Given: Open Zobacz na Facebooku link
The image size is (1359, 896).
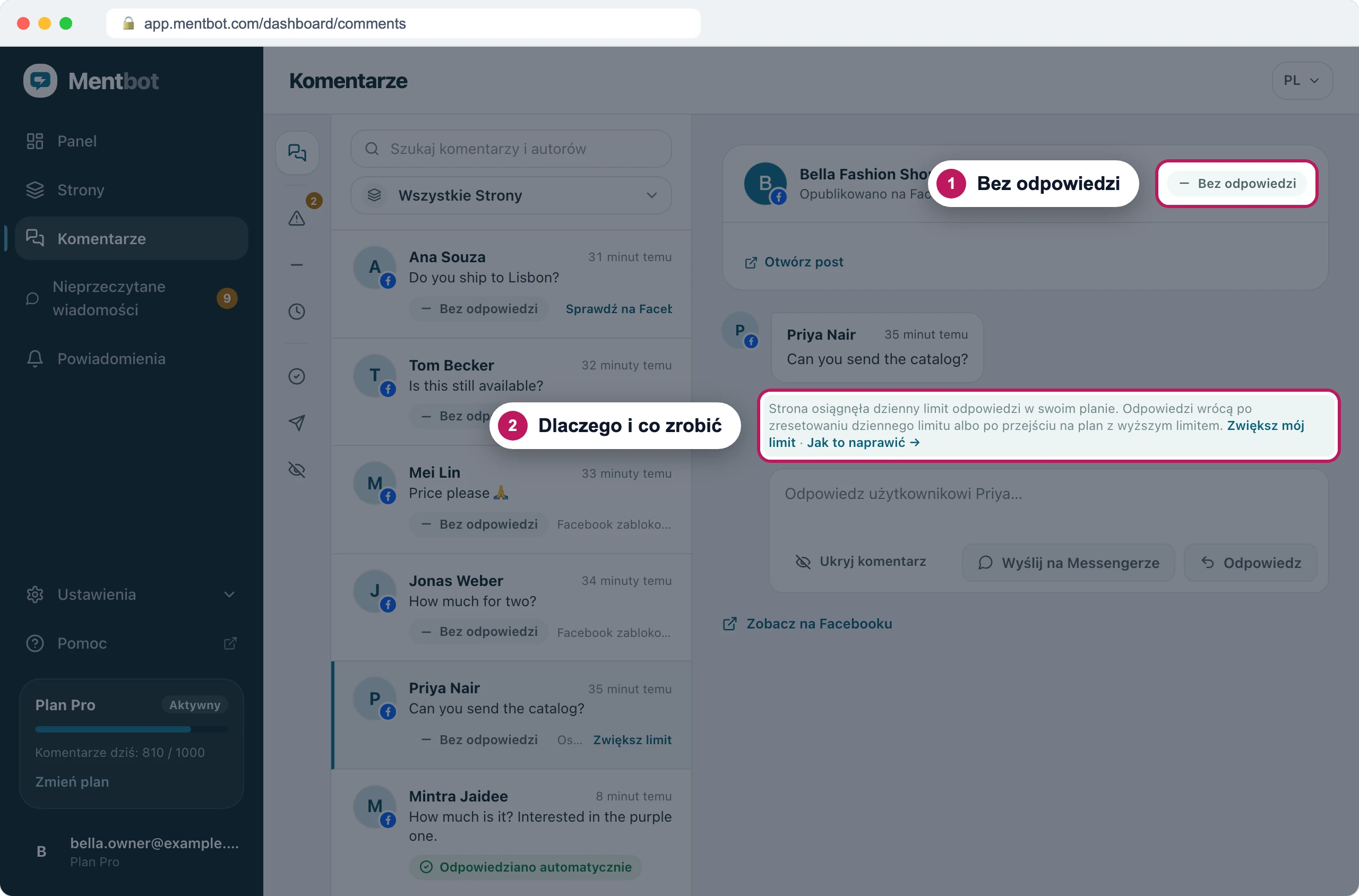Looking at the screenshot, I should tap(807, 623).
